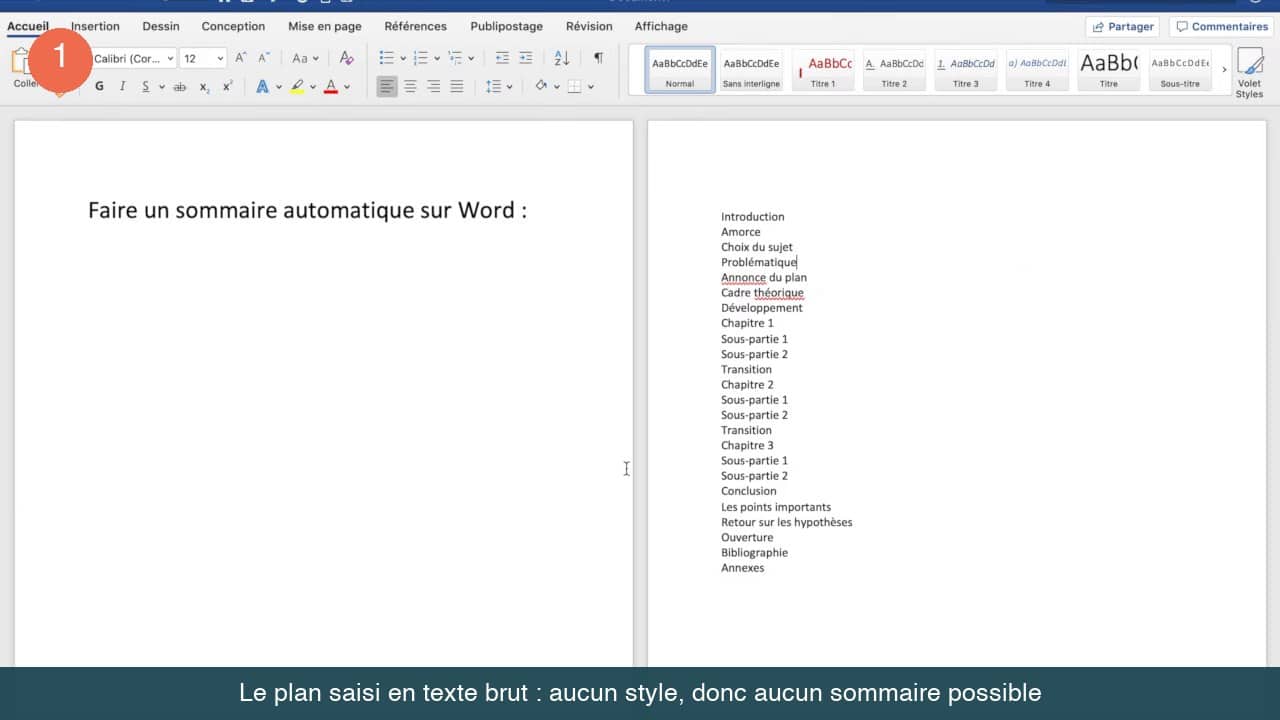Screen dimensions: 1280x720
Task: Toggle strikethrough formatting
Action: pyautogui.click(x=180, y=87)
